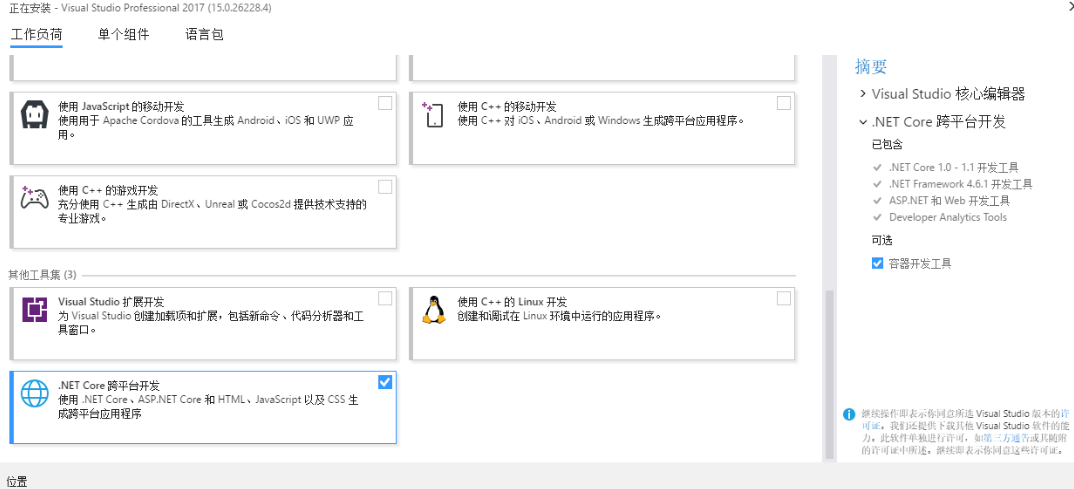The width and height of the screenshot is (1074, 489).
Task: Select the .NET Core 跨平台开发 card title
Action: coord(109,386)
